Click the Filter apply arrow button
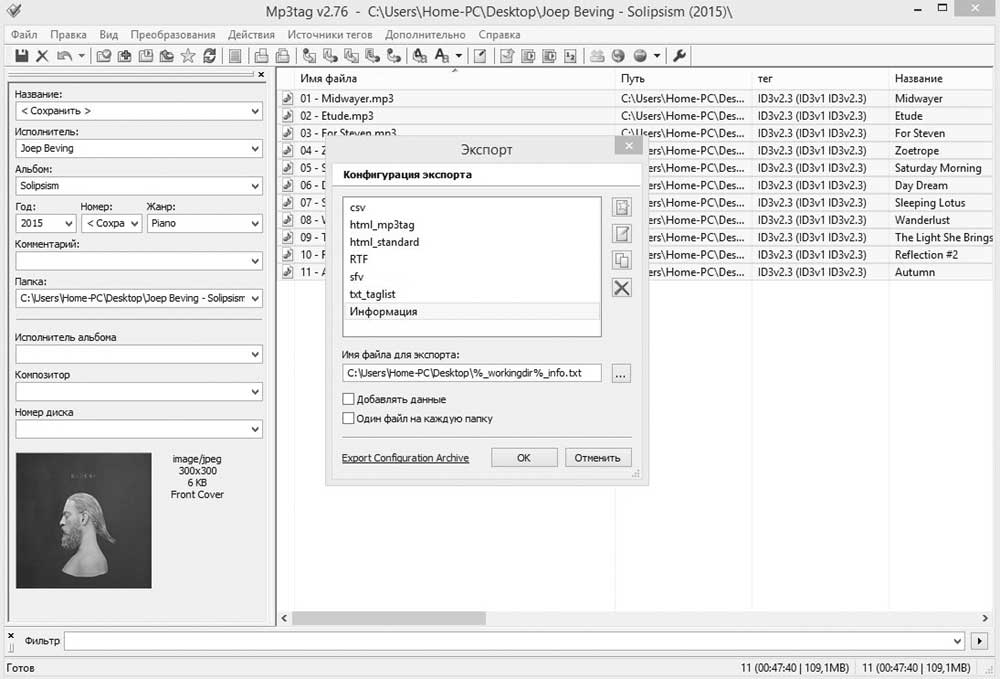Image resolution: width=1000 pixels, height=679 pixels. tap(979, 641)
